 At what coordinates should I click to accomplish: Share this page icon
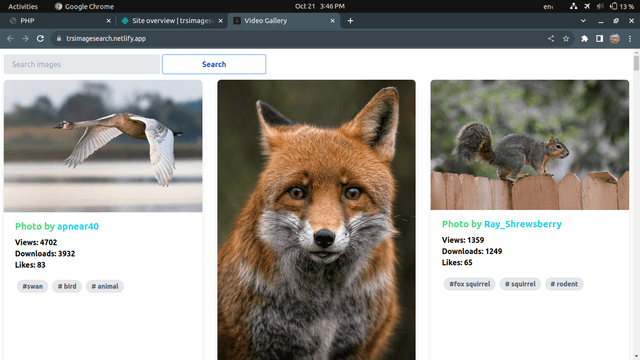[x=551, y=38]
